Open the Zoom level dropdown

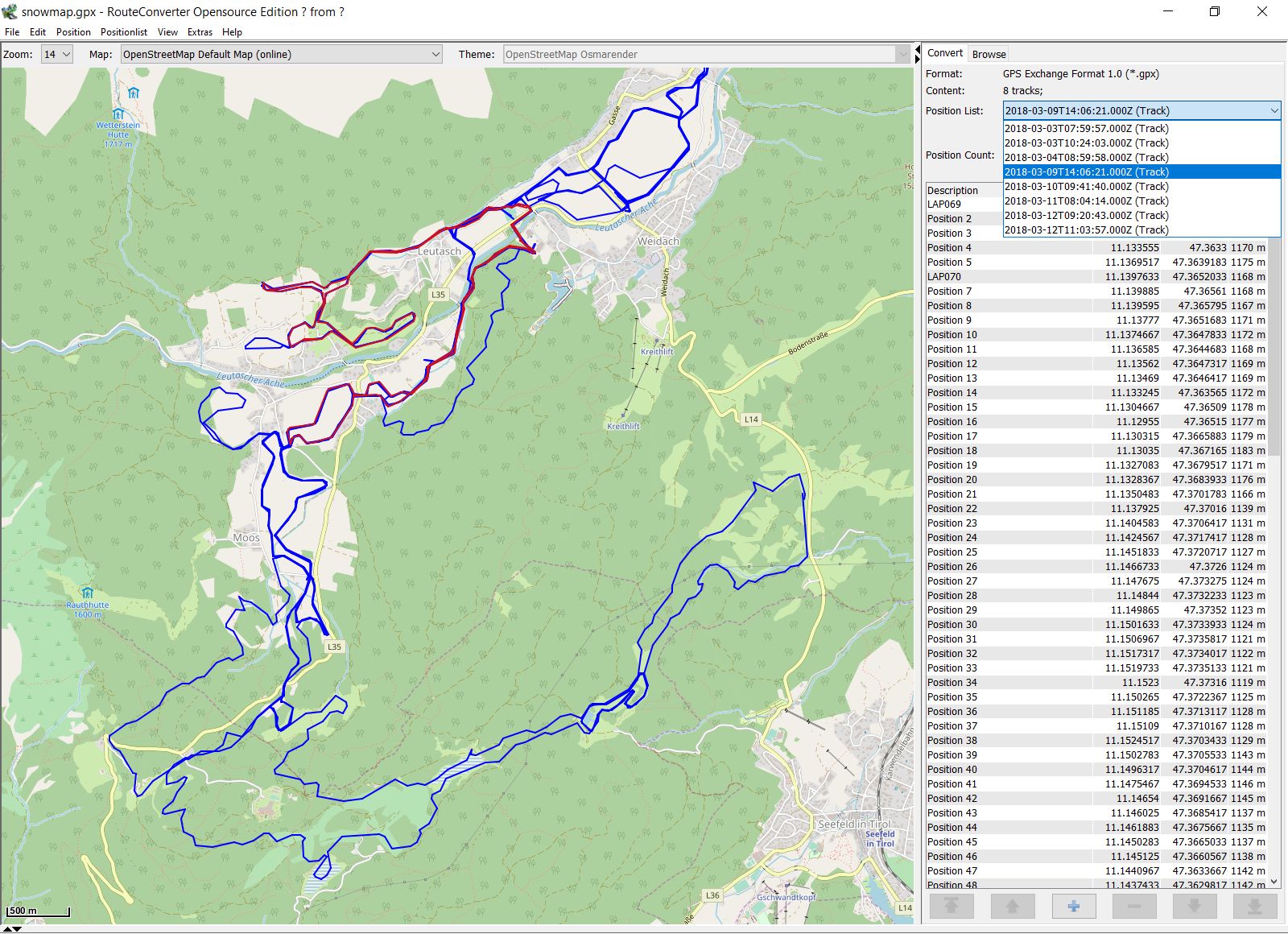[x=57, y=55]
